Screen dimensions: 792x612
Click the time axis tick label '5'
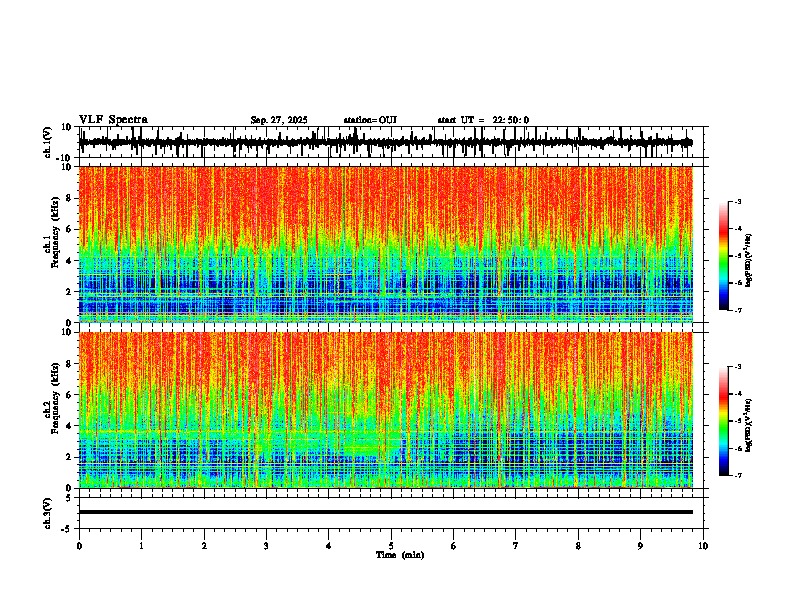[x=391, y=546]
